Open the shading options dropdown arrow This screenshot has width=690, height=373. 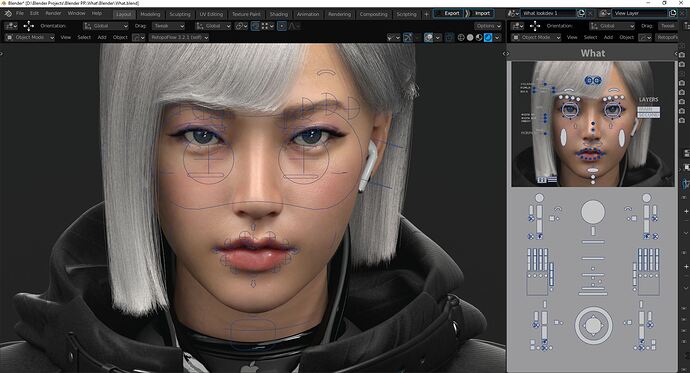pyautogui.click(x=497, y=38)
